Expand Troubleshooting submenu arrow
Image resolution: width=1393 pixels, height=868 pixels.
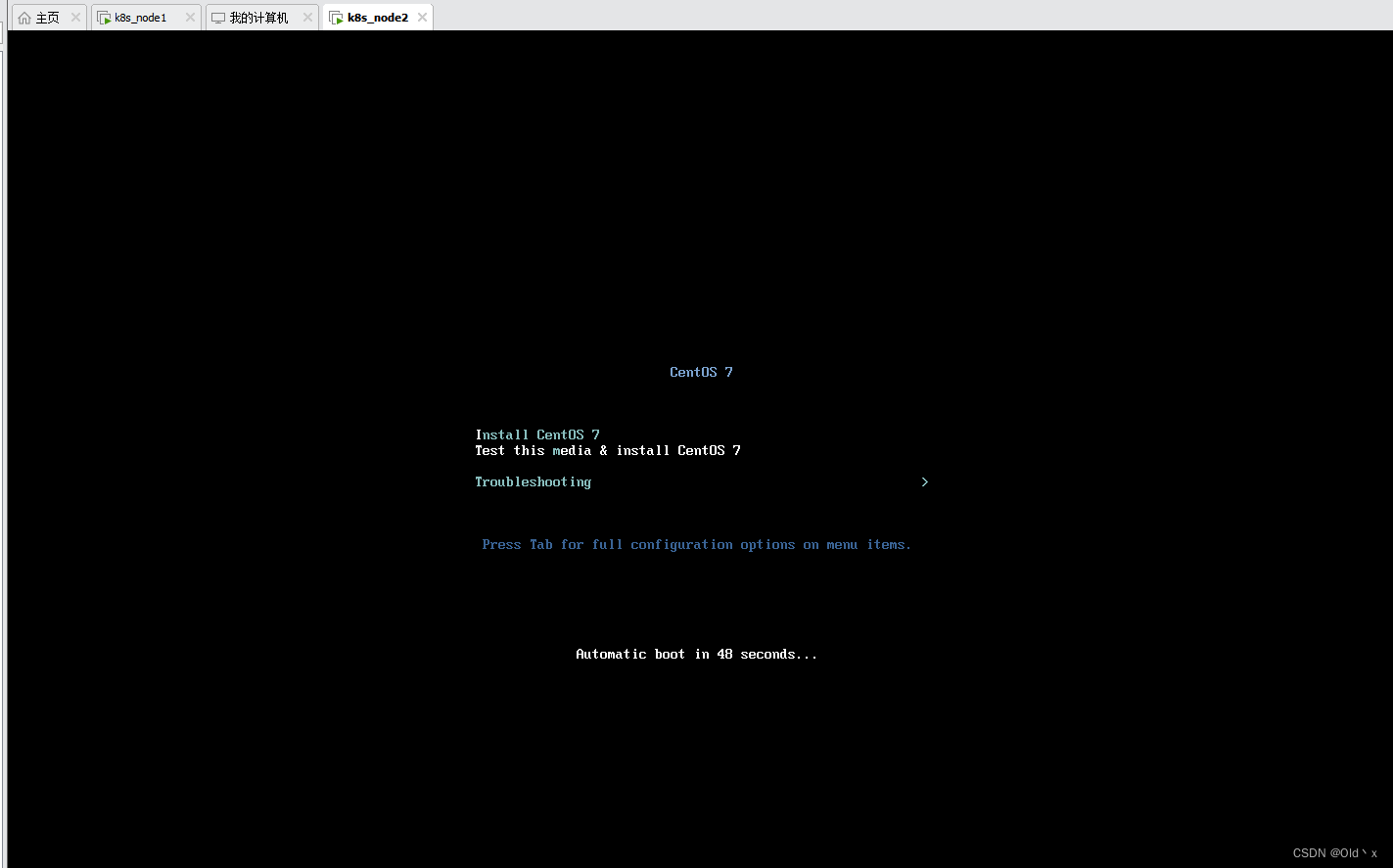click(924, 481)
